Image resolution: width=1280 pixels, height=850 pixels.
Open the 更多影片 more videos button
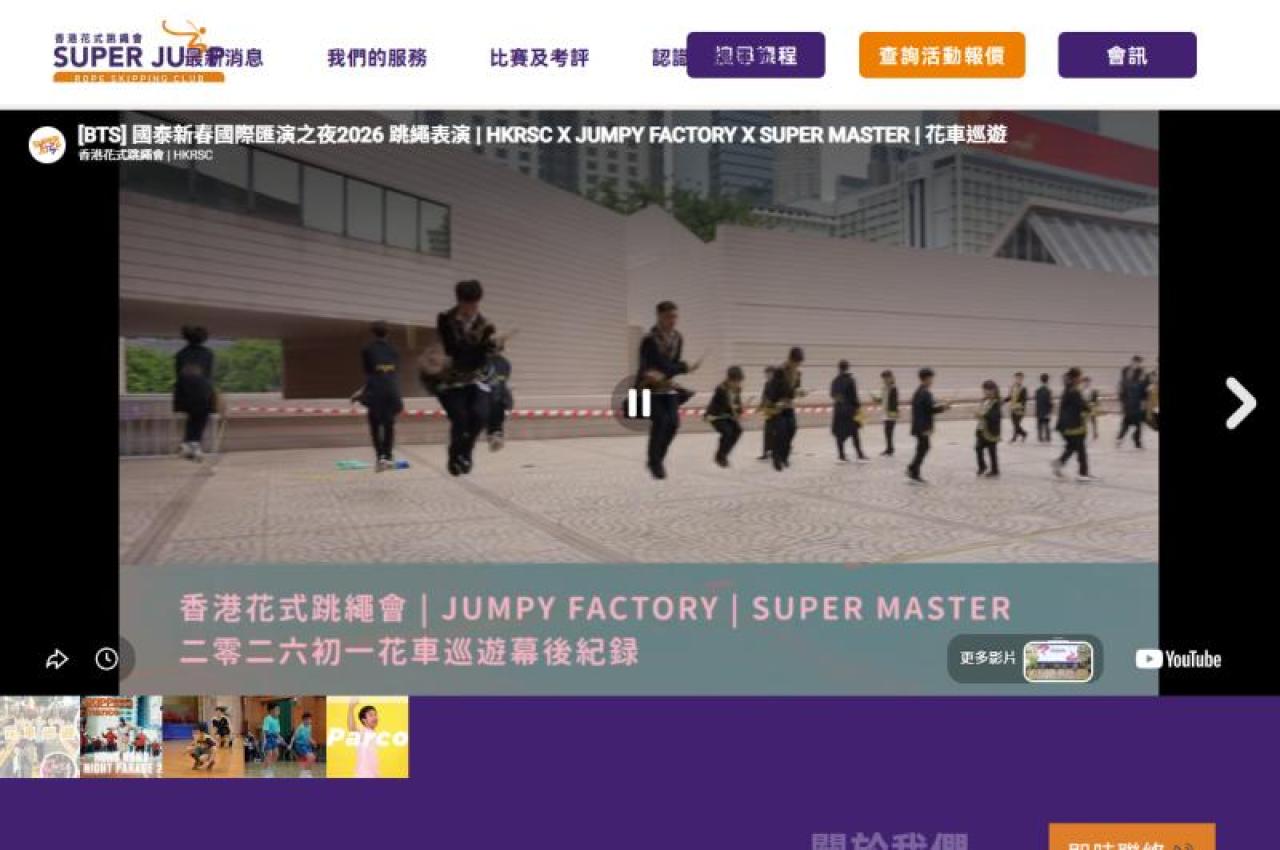click(1025, 659)
